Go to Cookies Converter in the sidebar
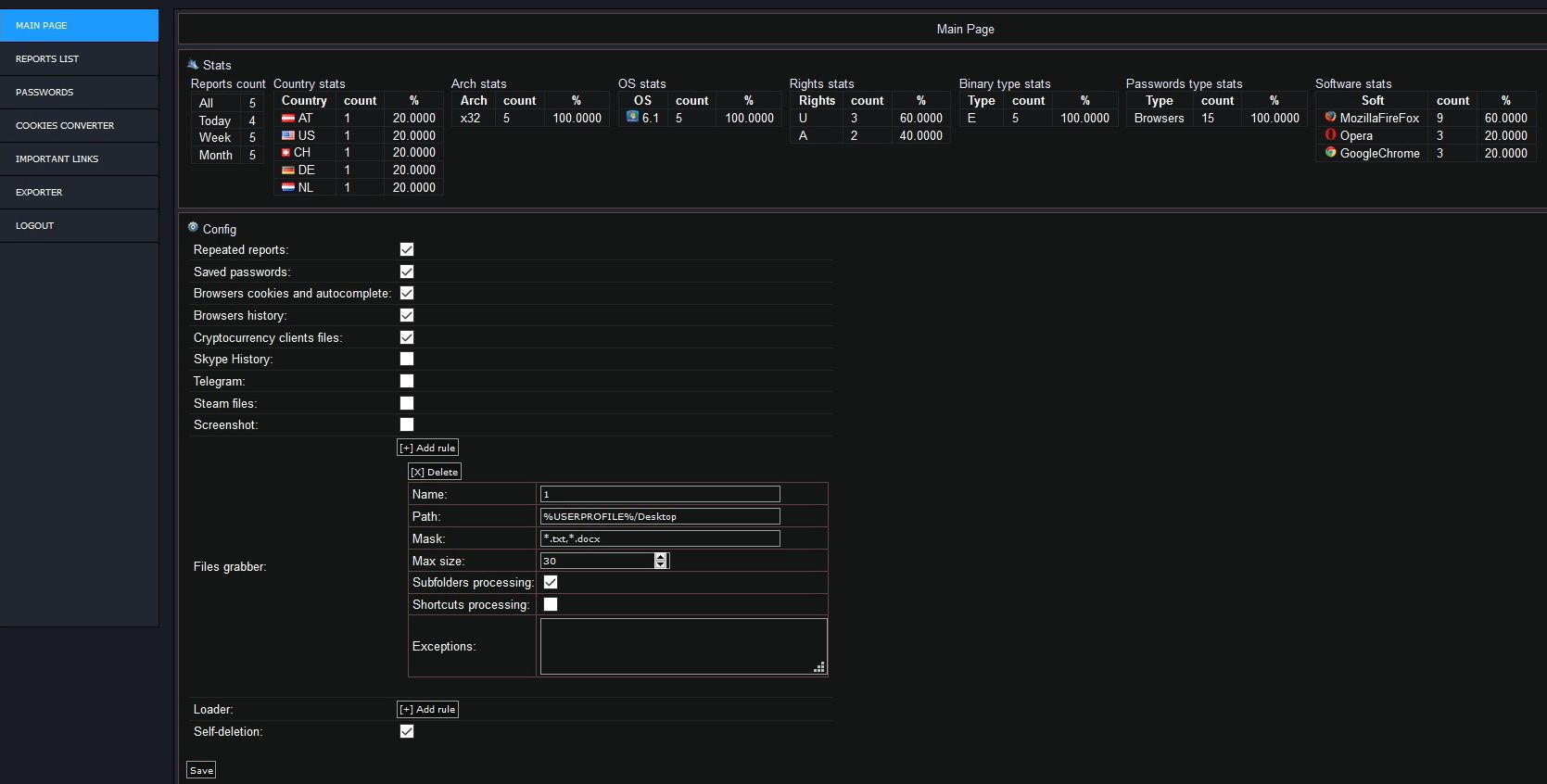This screenshot has height=784, width=1547. pyautogui.click(x=65, y=125)
